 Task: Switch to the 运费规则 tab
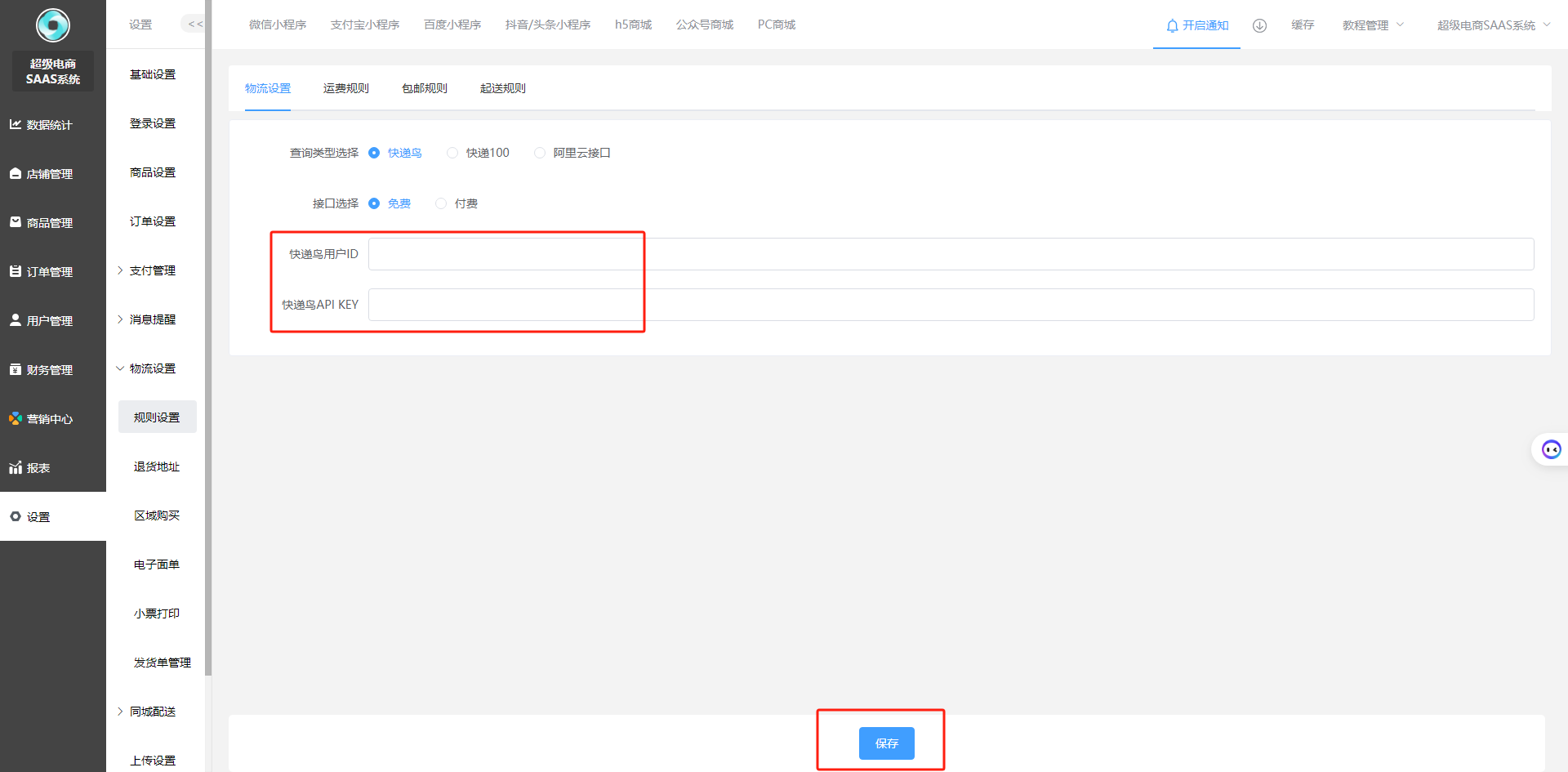pyautogui.click(x=345, y=88)
